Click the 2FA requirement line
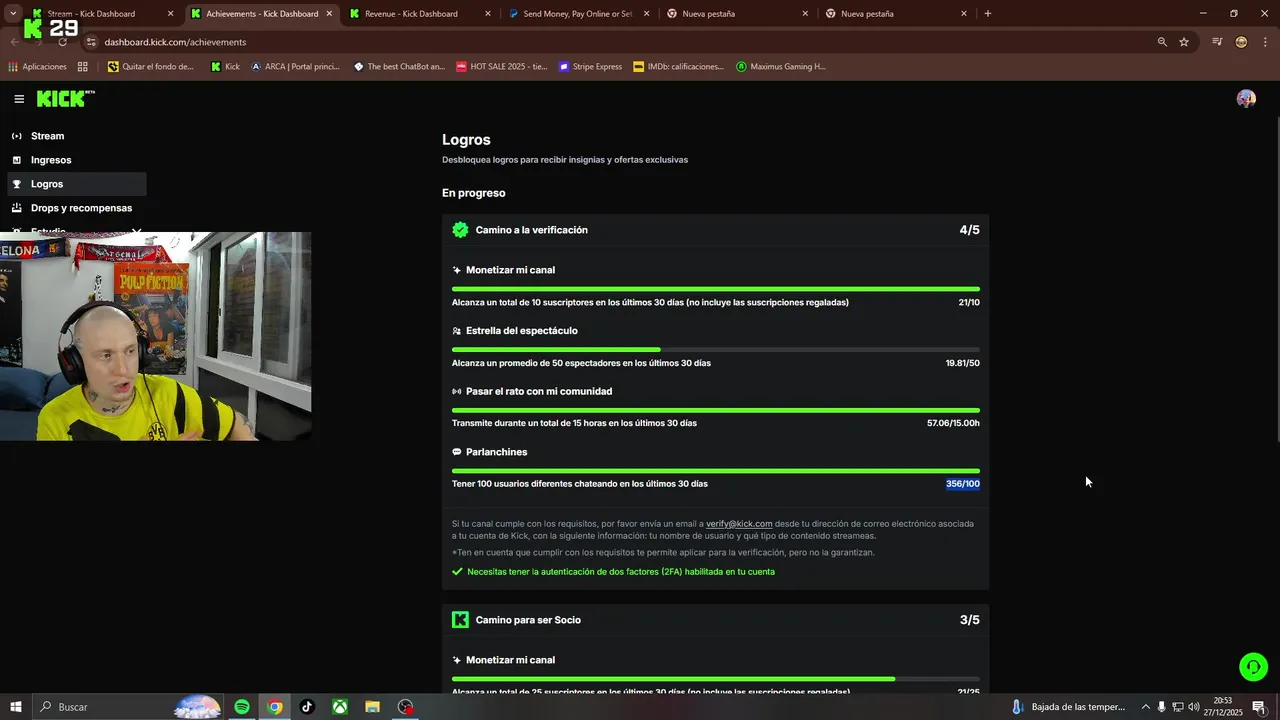 (613, 572)
